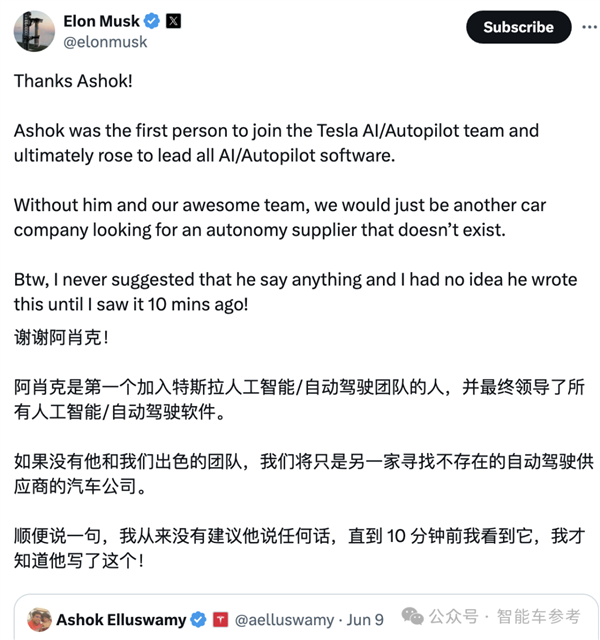The image size is (600, 640).
Task: Click Ashok Elluswamy's avatar in quoted post
Action: pyautogui.click(x=40, y=619)
